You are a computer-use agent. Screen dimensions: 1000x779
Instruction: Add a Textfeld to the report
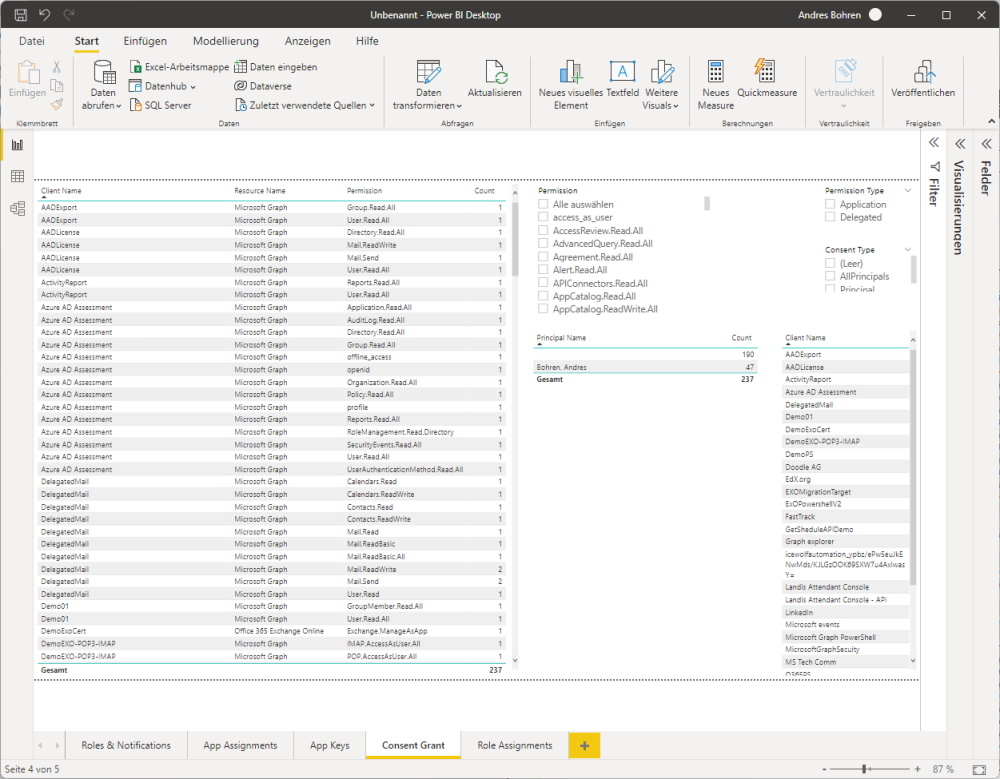tap(622, 79)
